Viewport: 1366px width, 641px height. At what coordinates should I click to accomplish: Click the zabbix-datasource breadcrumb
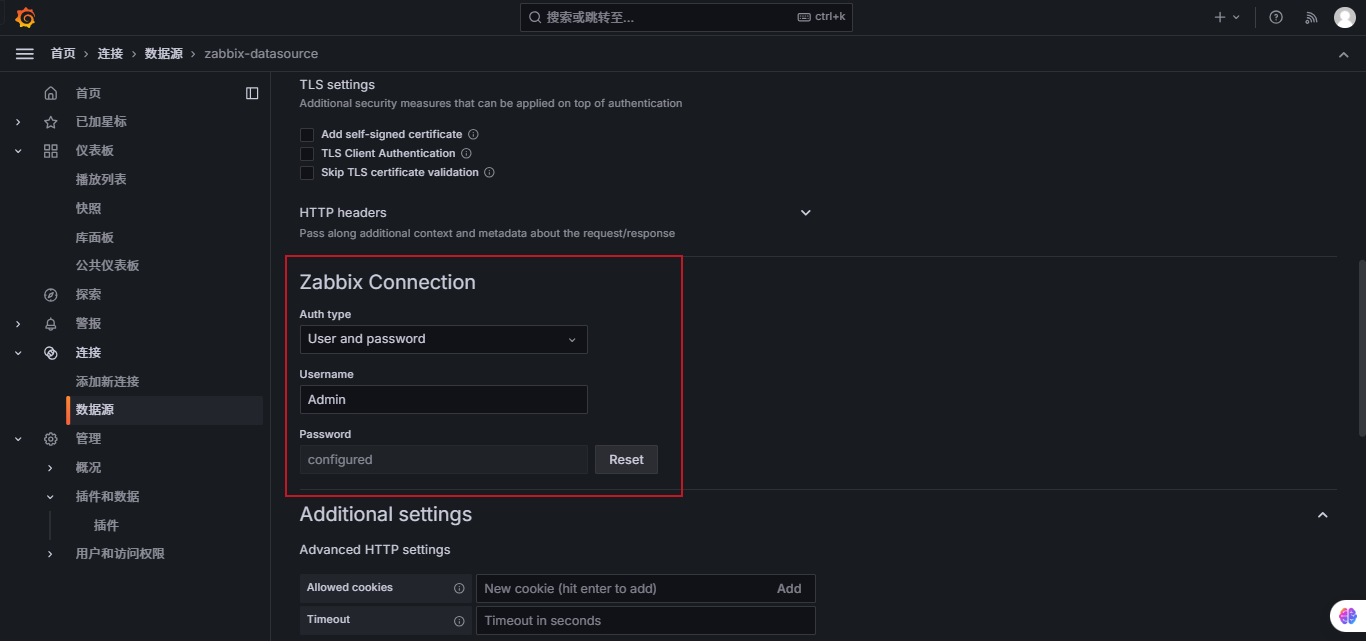(261, 54)
